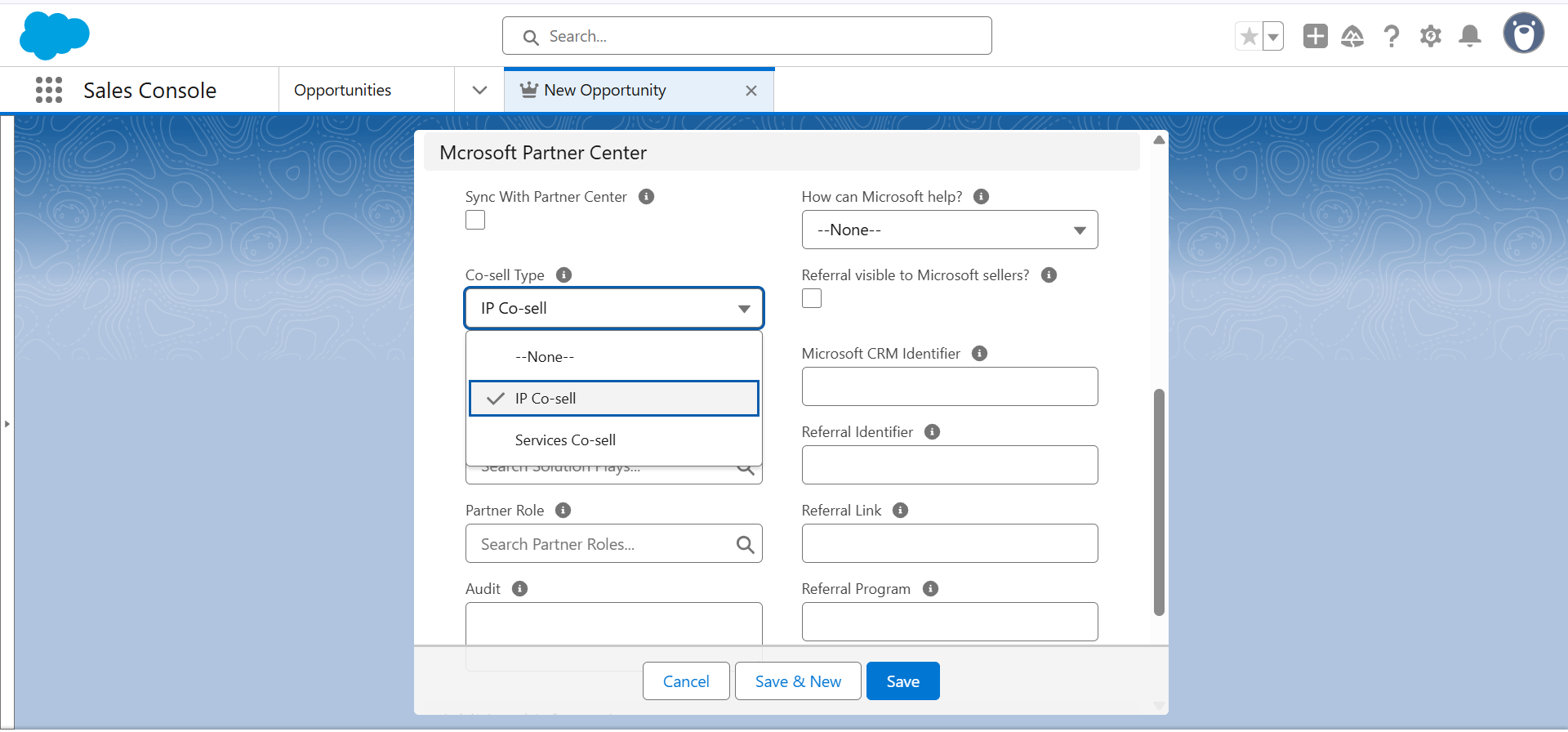Save the opportunity
1568x732 pixels.
pos(903,681)
